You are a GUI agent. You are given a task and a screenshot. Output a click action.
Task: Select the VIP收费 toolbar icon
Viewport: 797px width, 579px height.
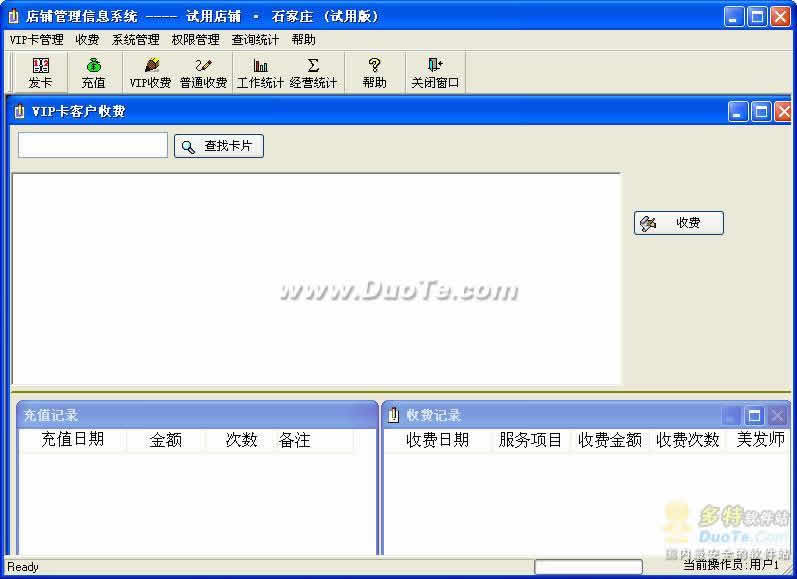(x=150, y=73)
